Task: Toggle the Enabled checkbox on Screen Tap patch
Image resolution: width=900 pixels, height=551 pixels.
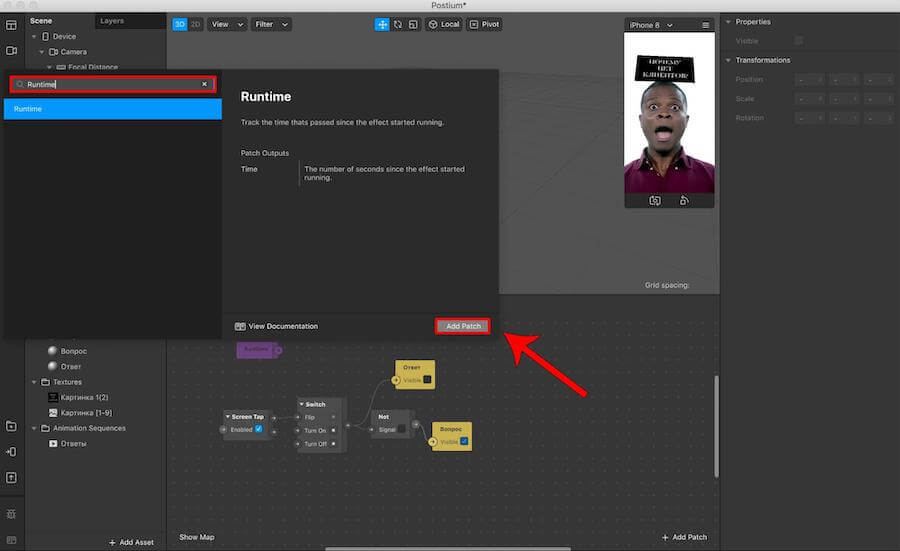Action: 258,429
